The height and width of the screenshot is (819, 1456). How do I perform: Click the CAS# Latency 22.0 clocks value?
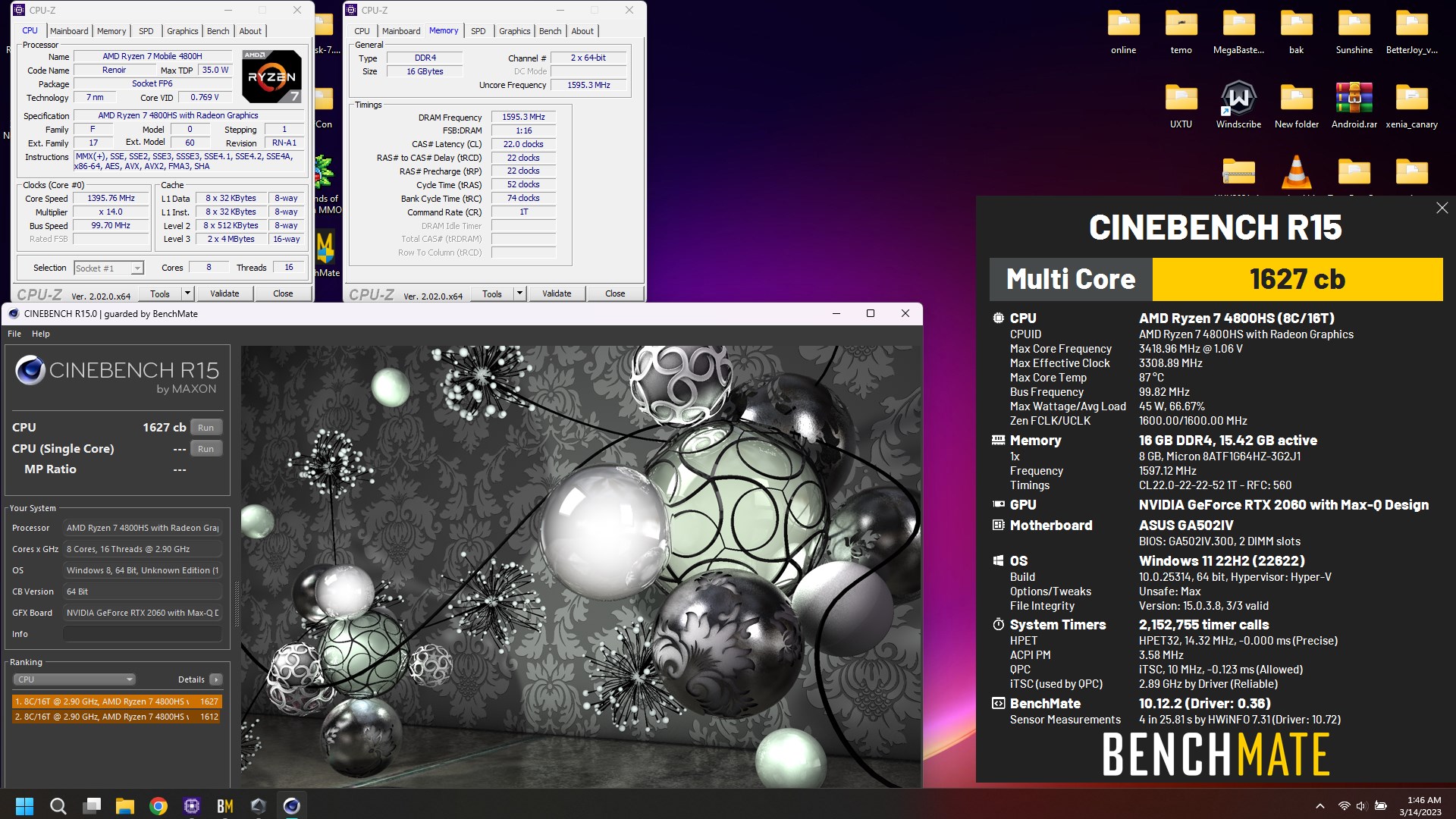523,144
